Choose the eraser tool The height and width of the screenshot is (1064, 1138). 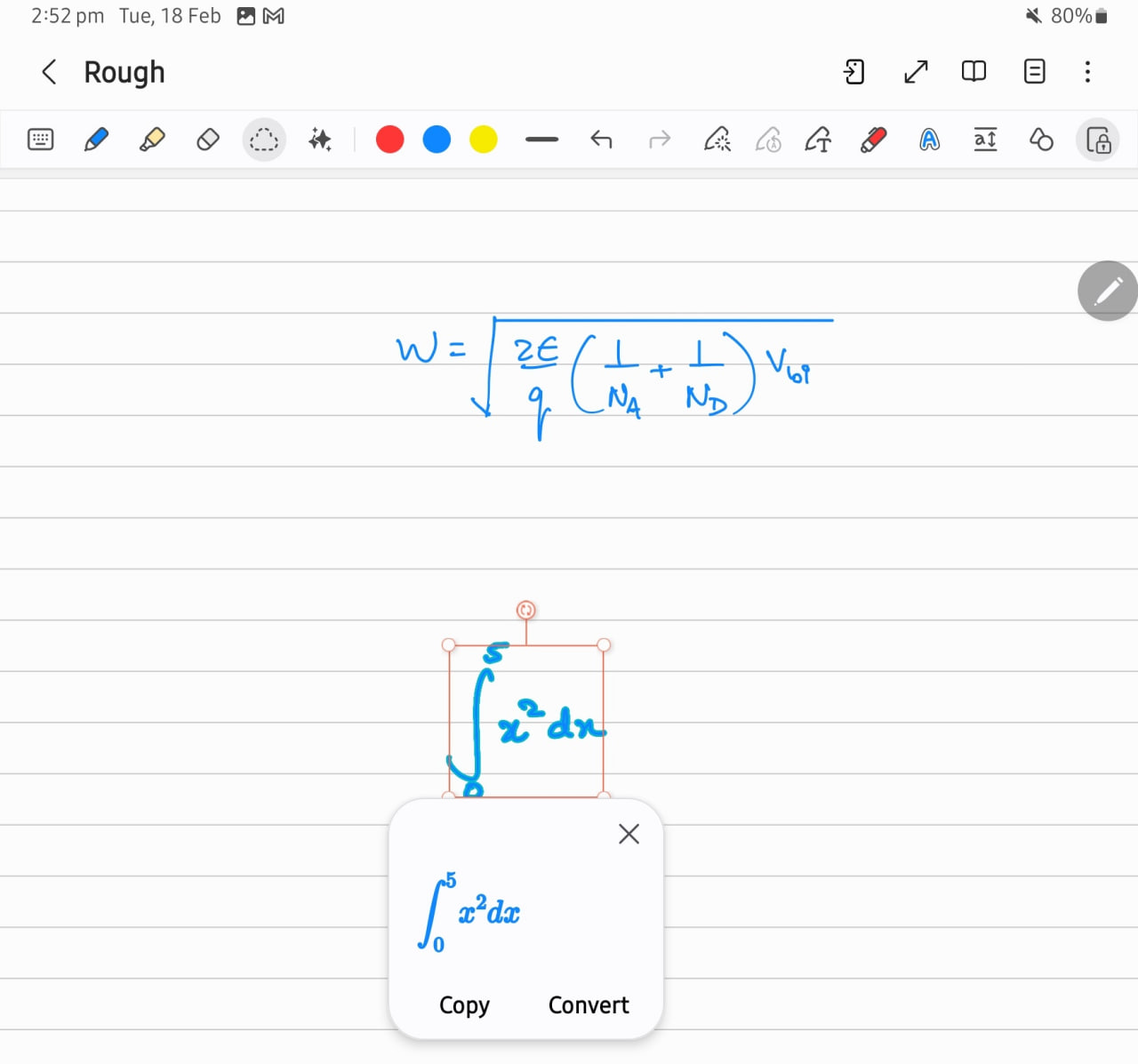[207, 140]
